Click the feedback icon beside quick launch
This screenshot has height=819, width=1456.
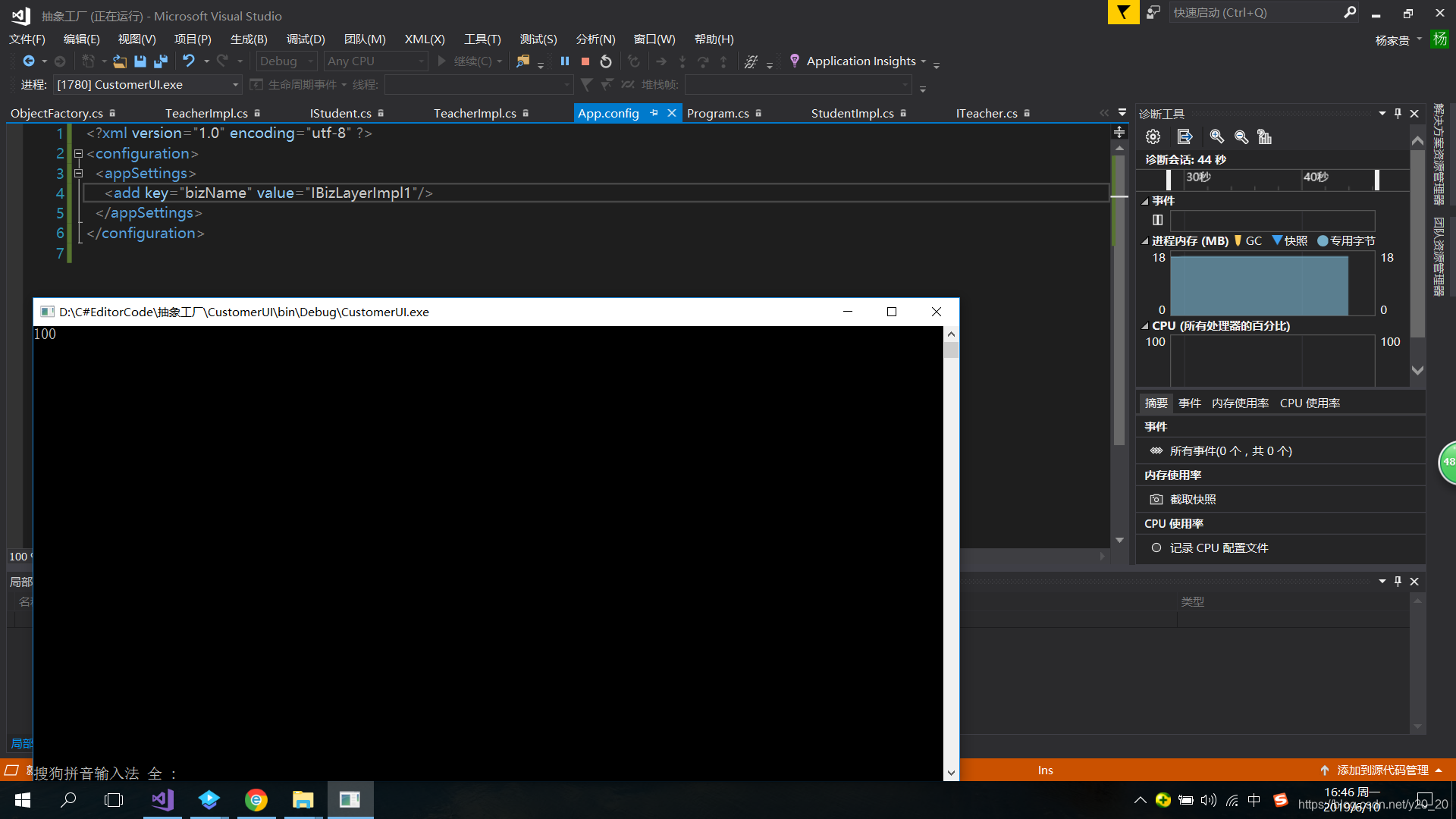1153,12
